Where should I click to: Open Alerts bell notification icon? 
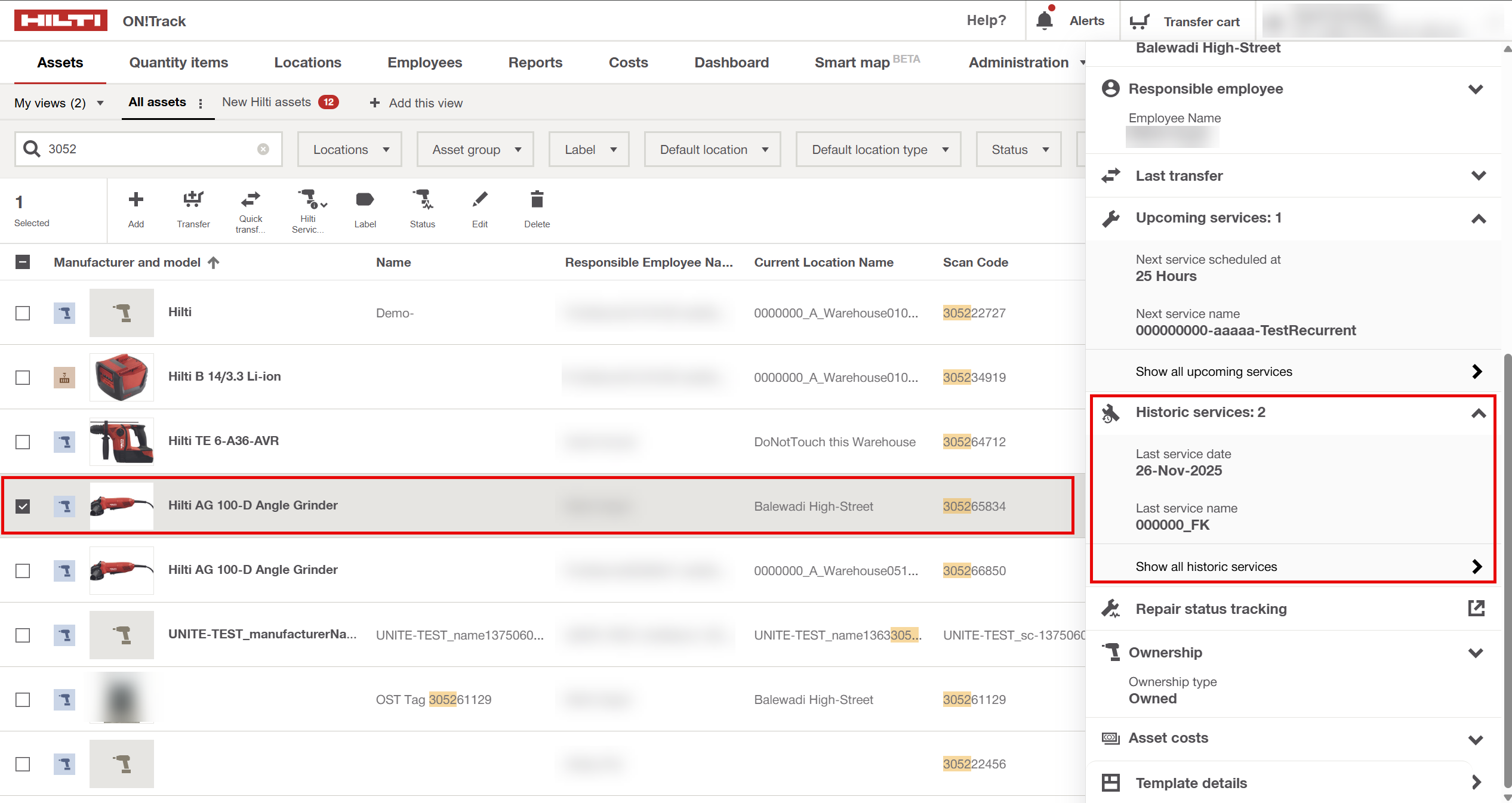[1044, 21]
